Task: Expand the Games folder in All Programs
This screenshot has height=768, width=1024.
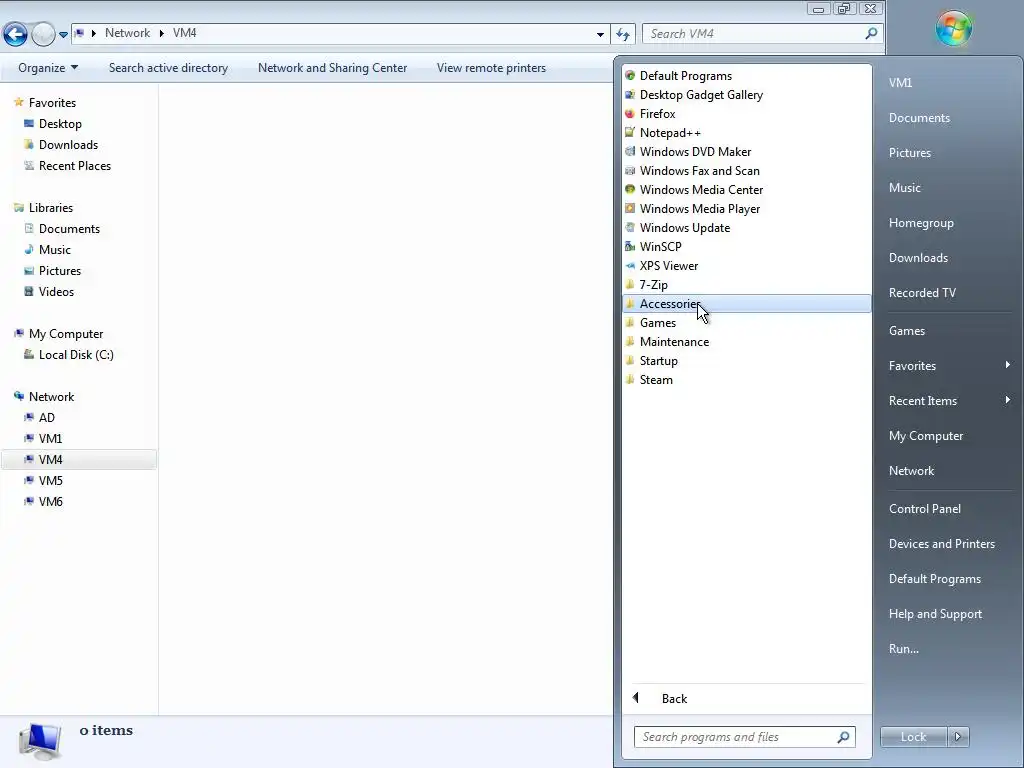Action: [746, 323]
